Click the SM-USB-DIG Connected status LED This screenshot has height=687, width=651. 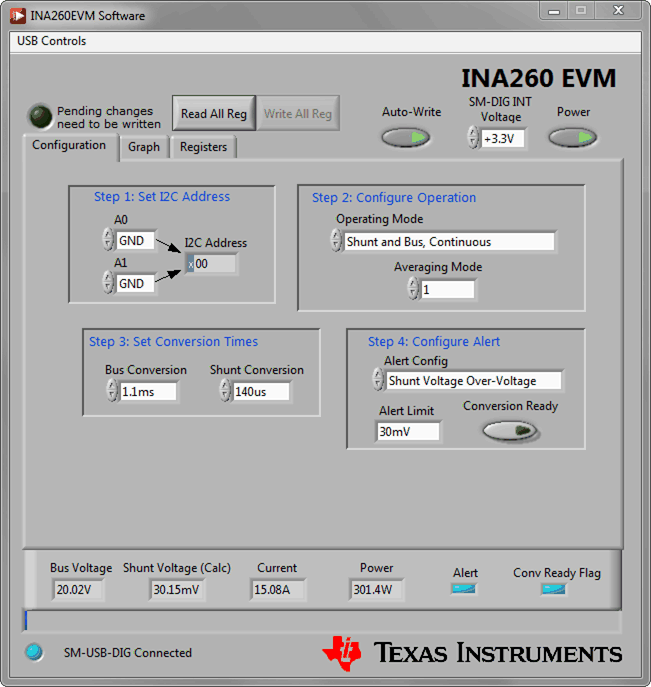[35, 652]
